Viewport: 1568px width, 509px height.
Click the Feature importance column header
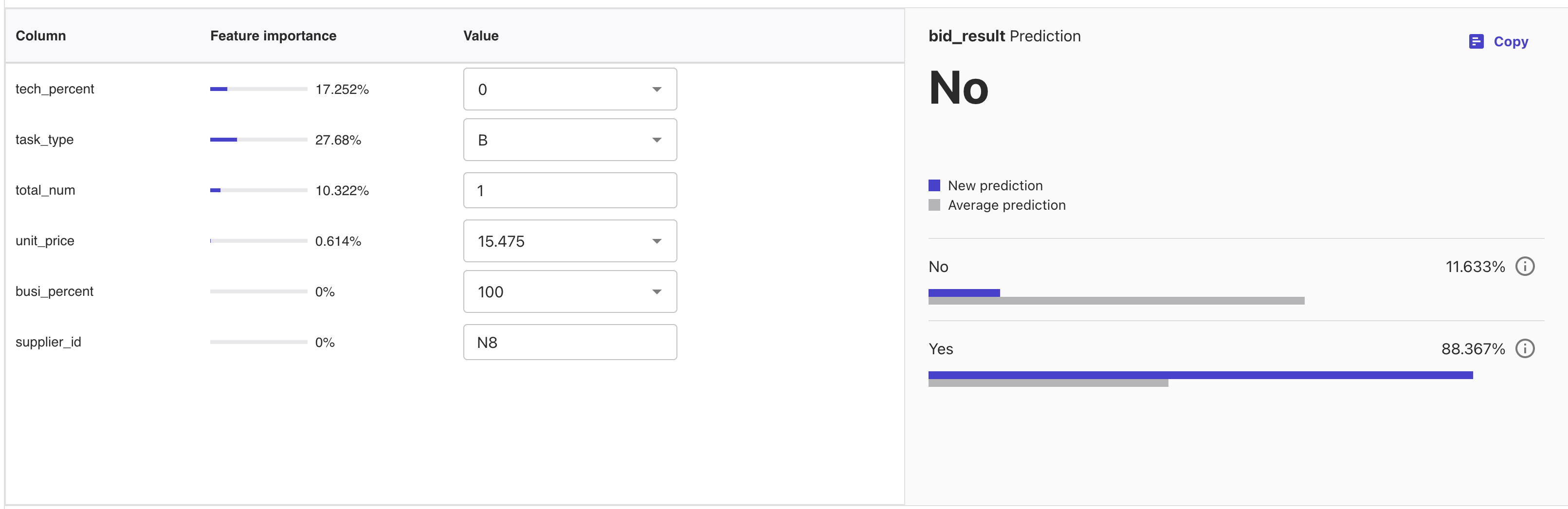pyautogui.click(x=273, y=36)
